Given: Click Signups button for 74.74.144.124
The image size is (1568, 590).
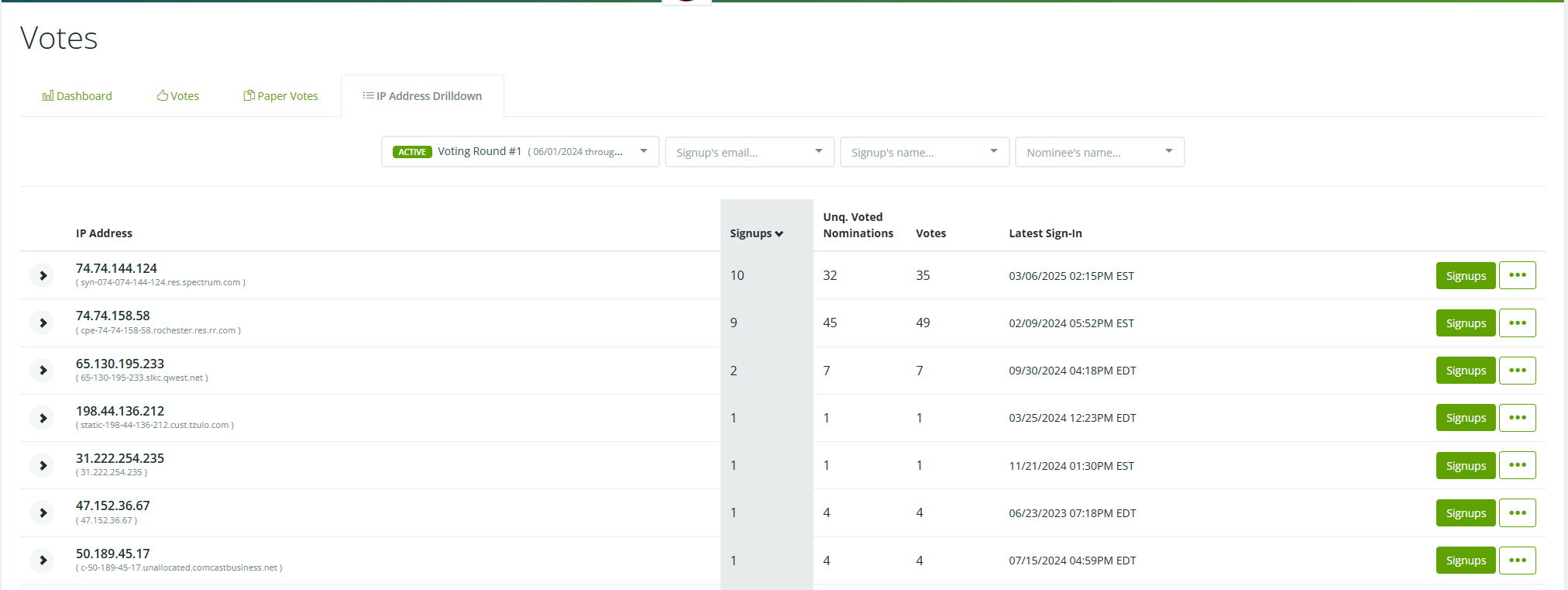Looking at the screenshot, I should (x=1465, y=276).
